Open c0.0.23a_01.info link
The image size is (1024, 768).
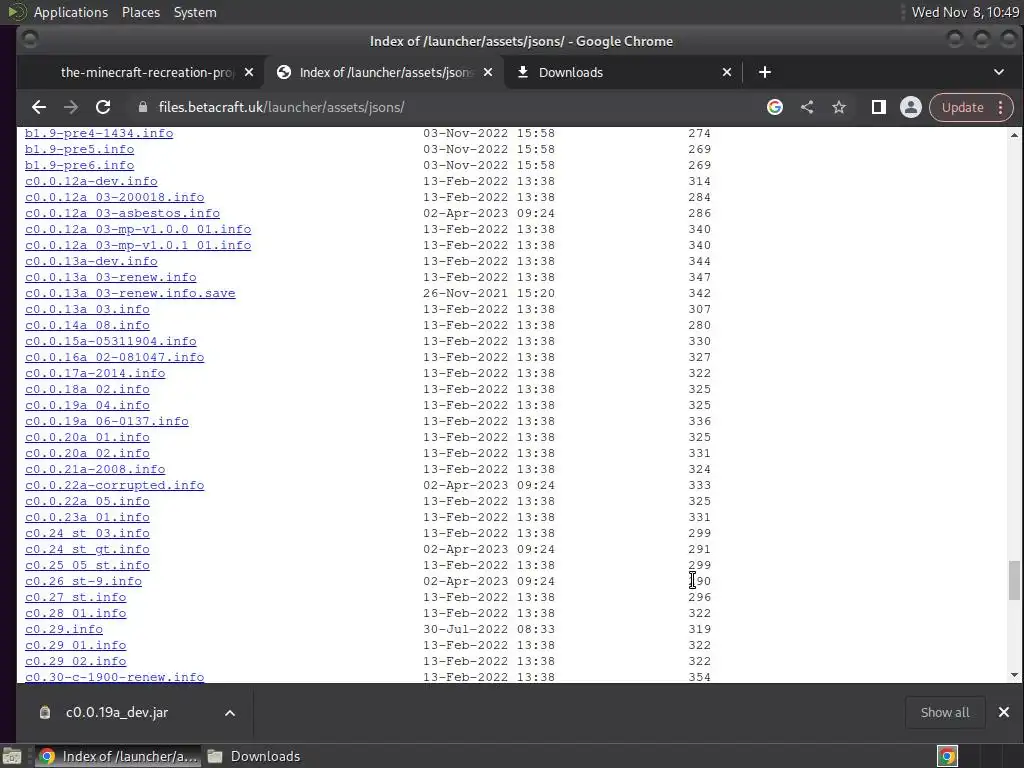click(88, 517)
